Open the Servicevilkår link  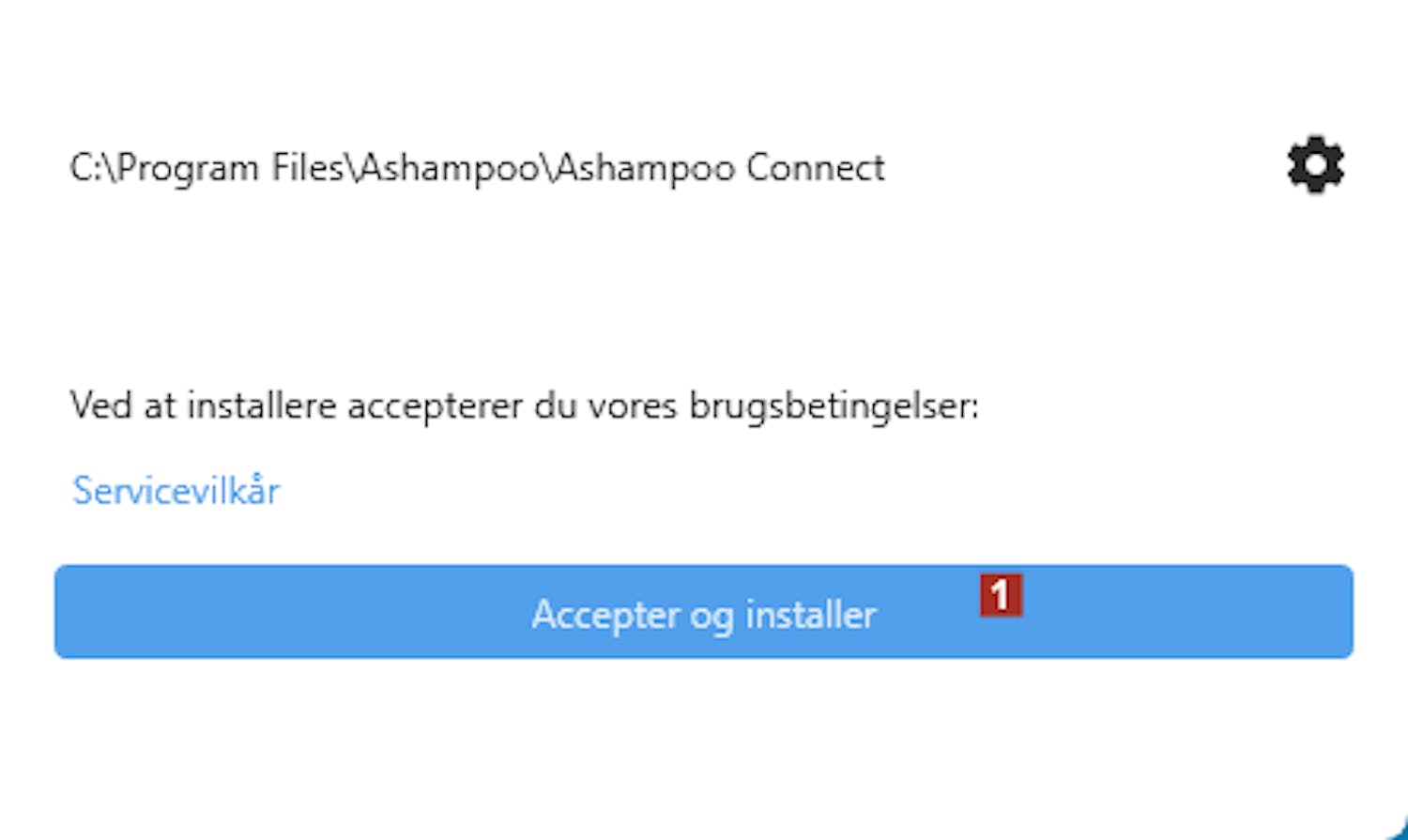176,491
